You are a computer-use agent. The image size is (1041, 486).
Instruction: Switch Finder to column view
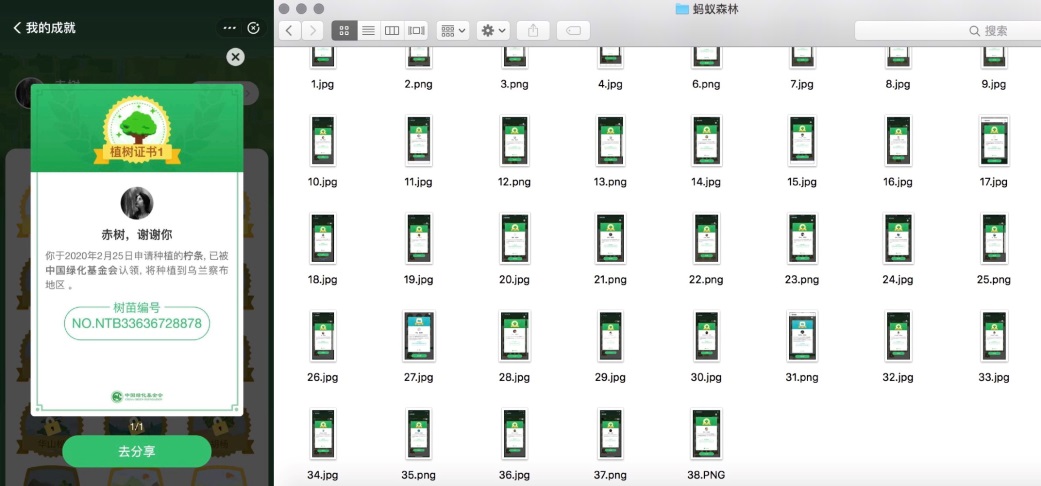point(392,31)
